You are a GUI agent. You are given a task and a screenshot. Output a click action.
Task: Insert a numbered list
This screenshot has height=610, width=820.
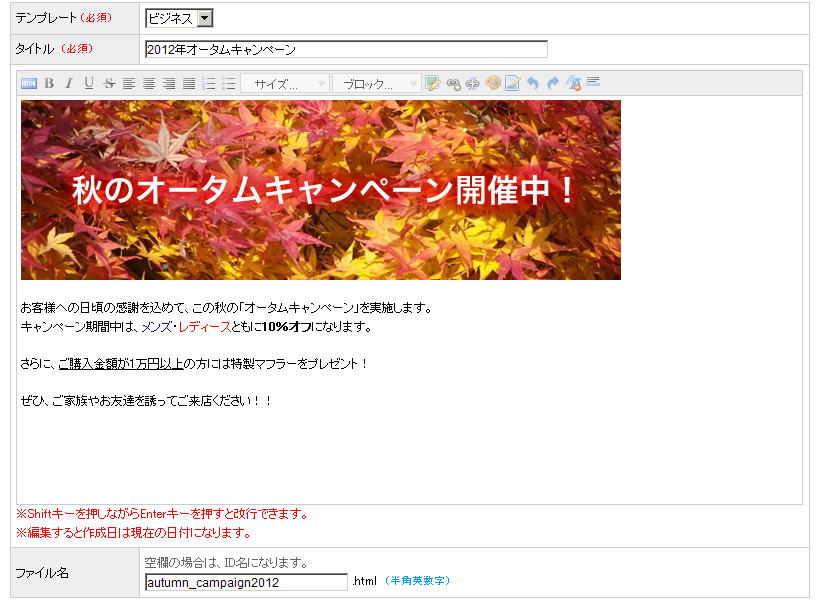209,84
